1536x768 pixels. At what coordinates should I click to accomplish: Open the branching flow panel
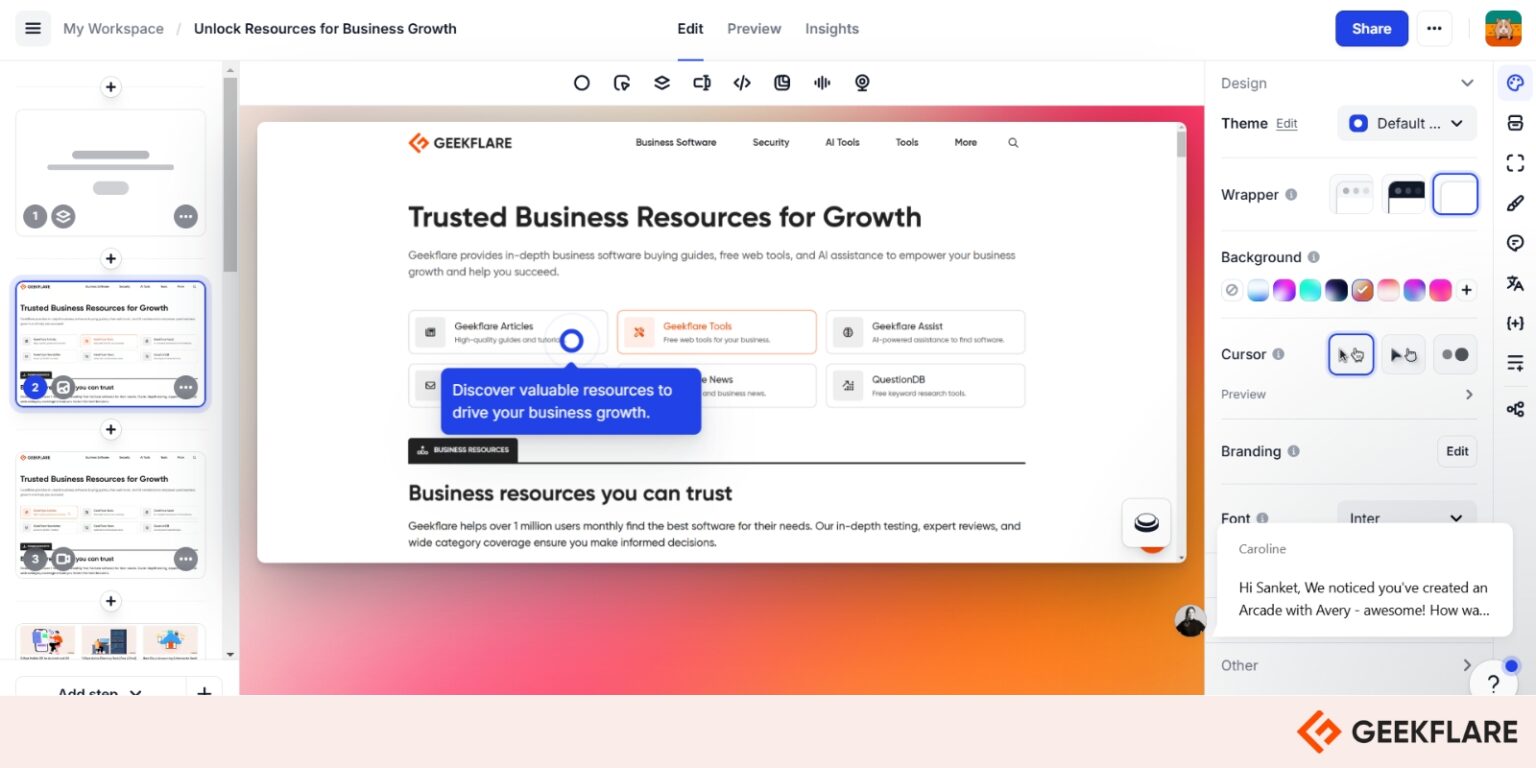point(1515,409)
